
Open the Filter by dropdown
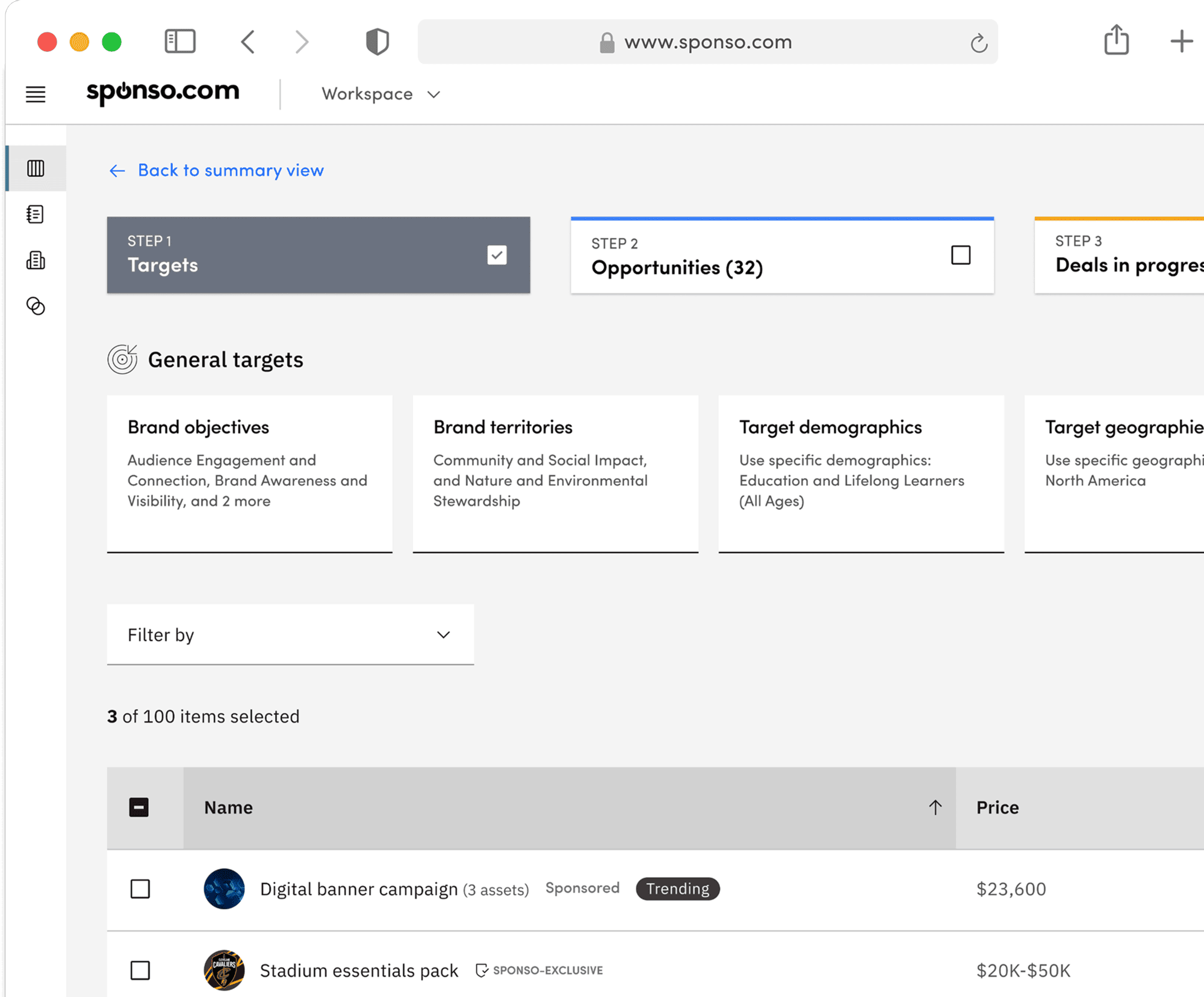(x=290, y=635)
